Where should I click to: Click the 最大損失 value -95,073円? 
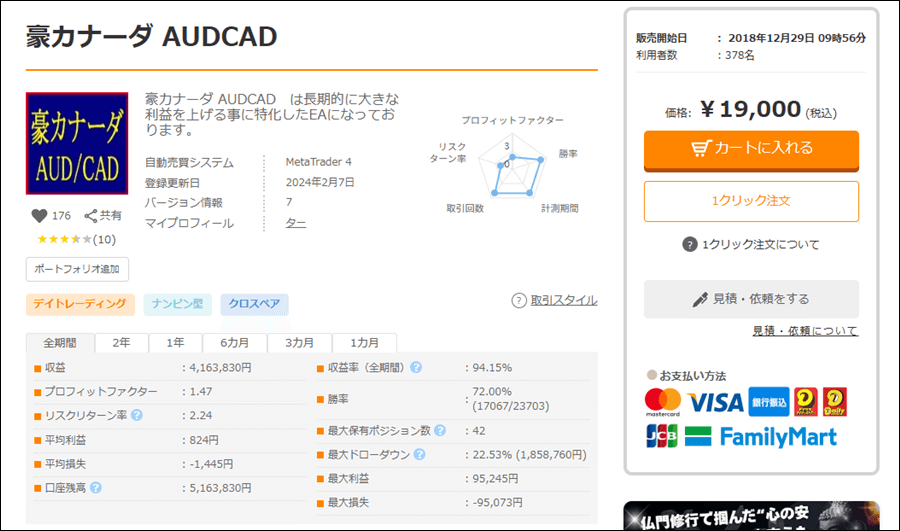[x=498, y=502]
